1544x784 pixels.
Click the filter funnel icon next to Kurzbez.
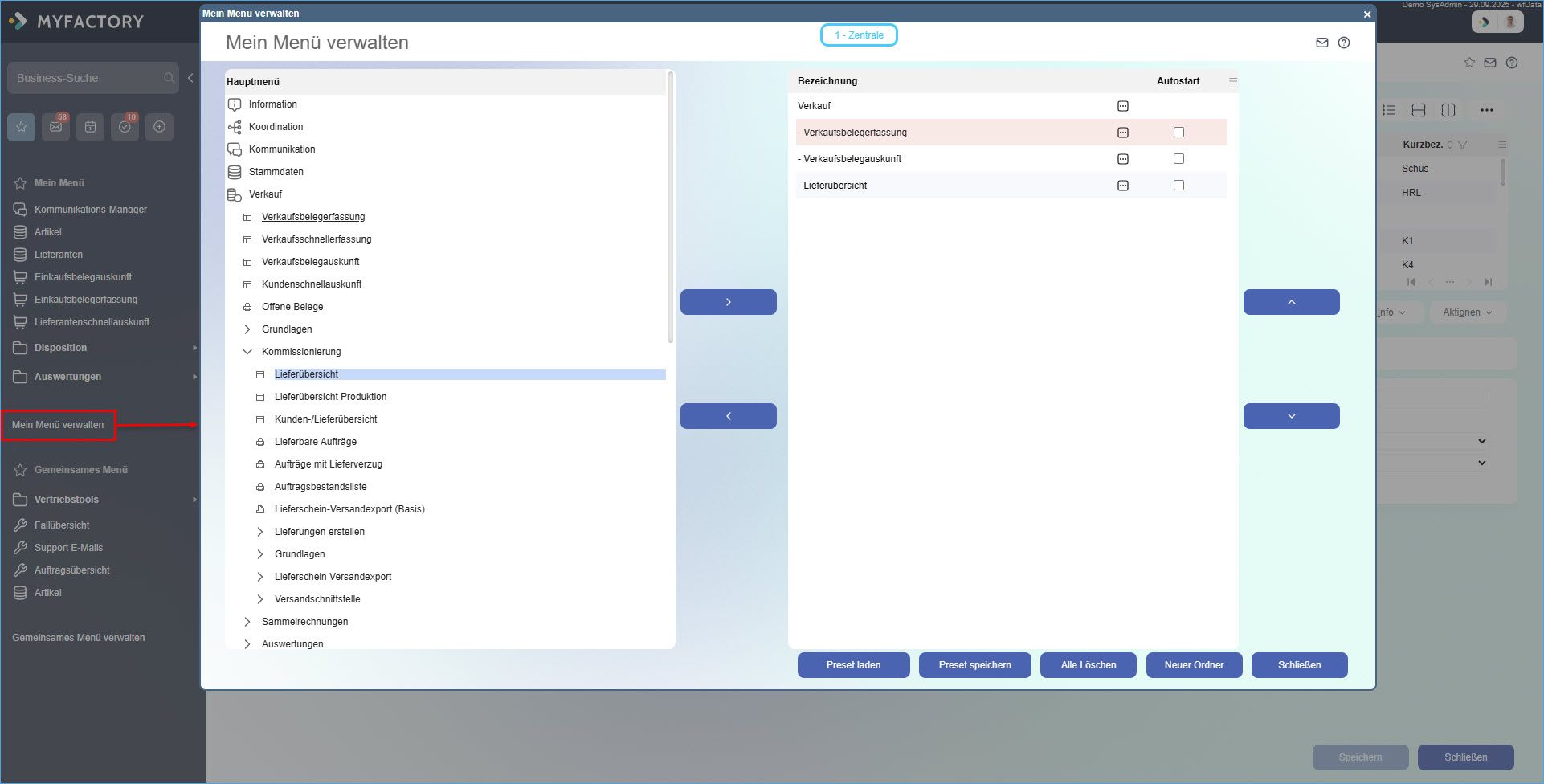(1462, 145)
